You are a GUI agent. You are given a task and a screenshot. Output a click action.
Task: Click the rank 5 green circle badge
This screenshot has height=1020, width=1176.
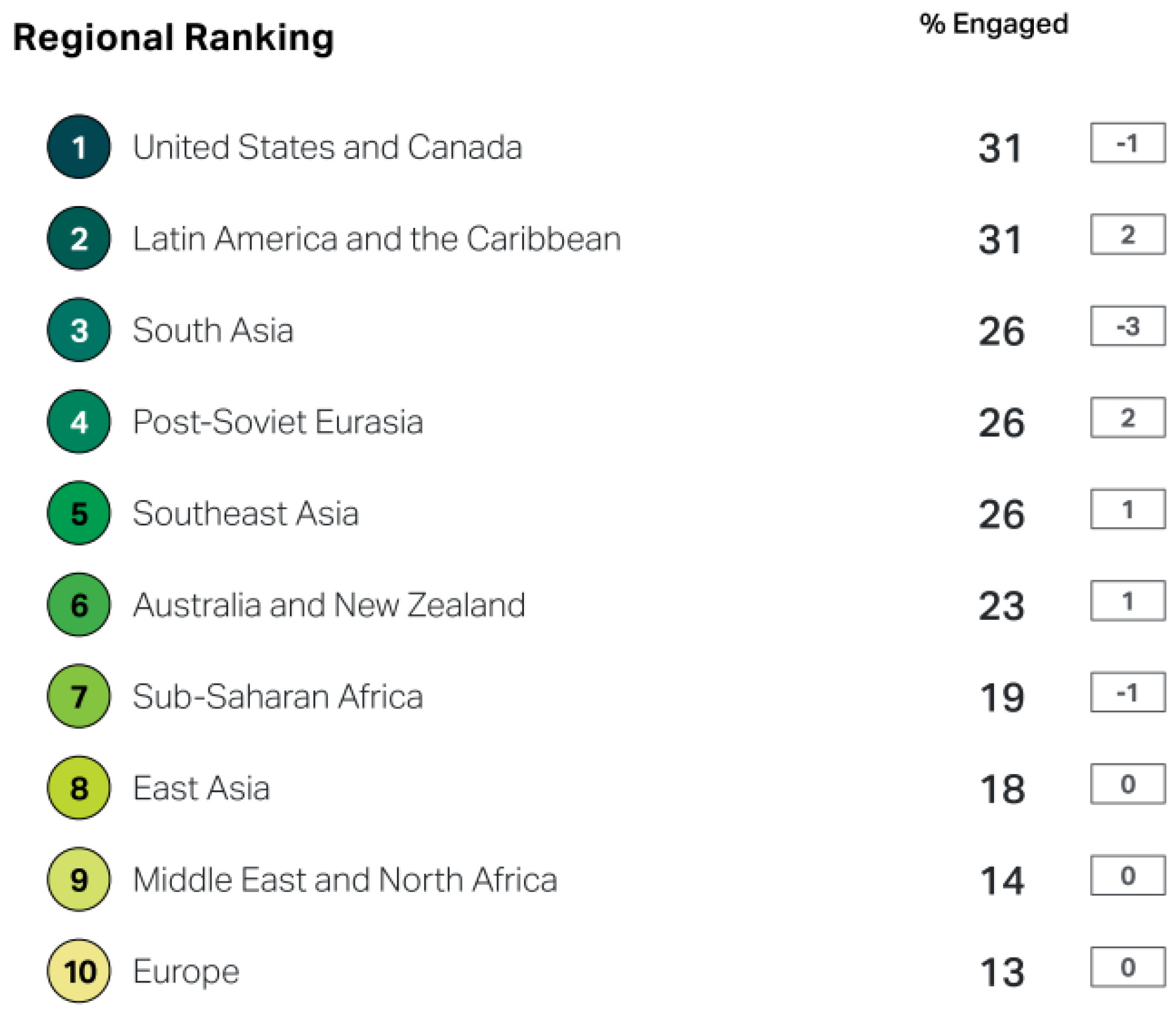point(79,514)
